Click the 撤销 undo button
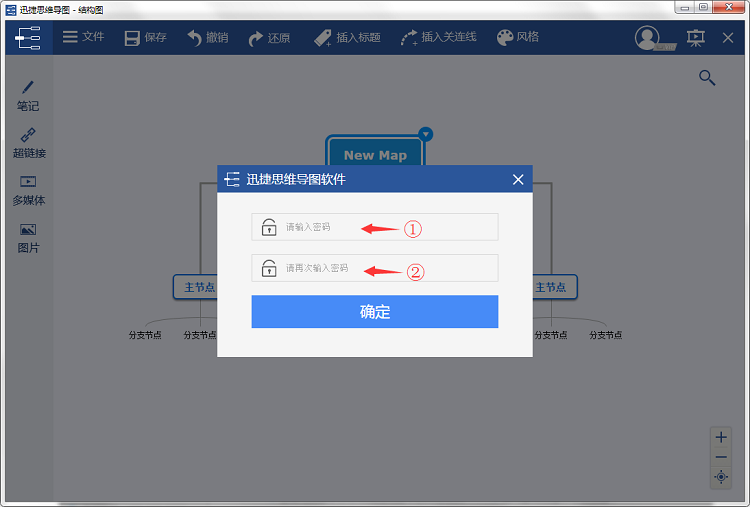Screen dimensions: 750x507 (208, 37)
